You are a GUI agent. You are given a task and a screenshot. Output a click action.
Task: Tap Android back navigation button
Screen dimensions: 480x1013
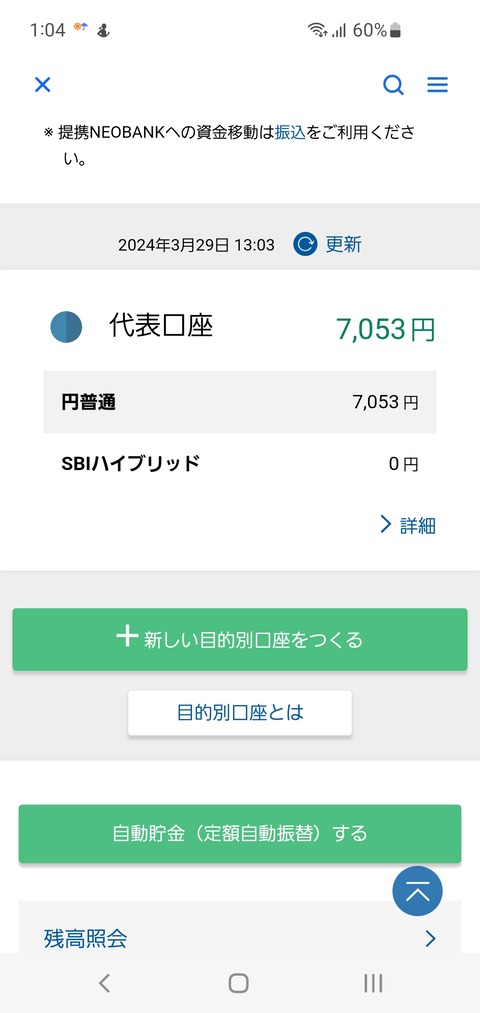(104, 983)
